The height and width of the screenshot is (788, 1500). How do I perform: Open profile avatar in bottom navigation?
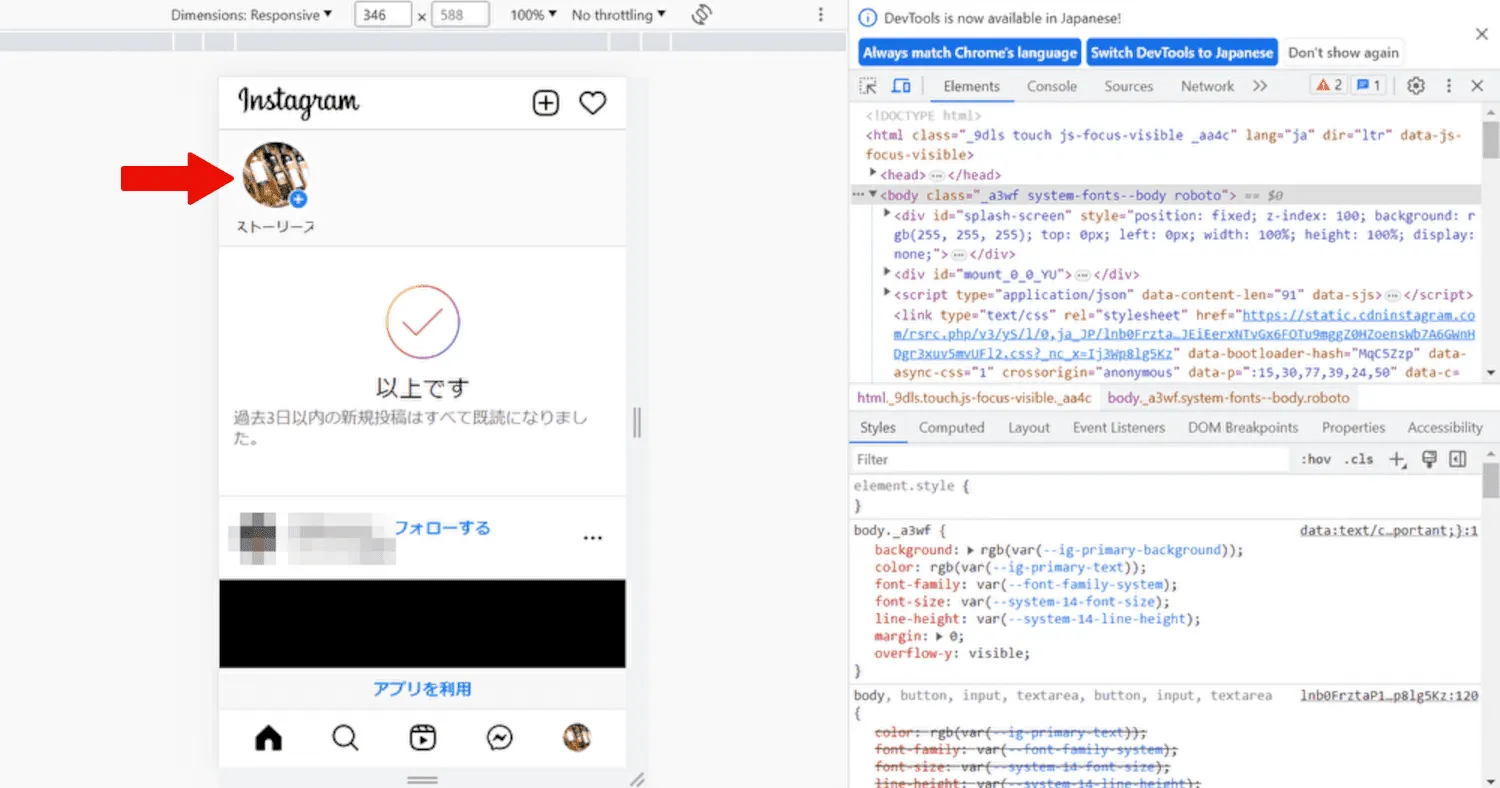(577, 738)
